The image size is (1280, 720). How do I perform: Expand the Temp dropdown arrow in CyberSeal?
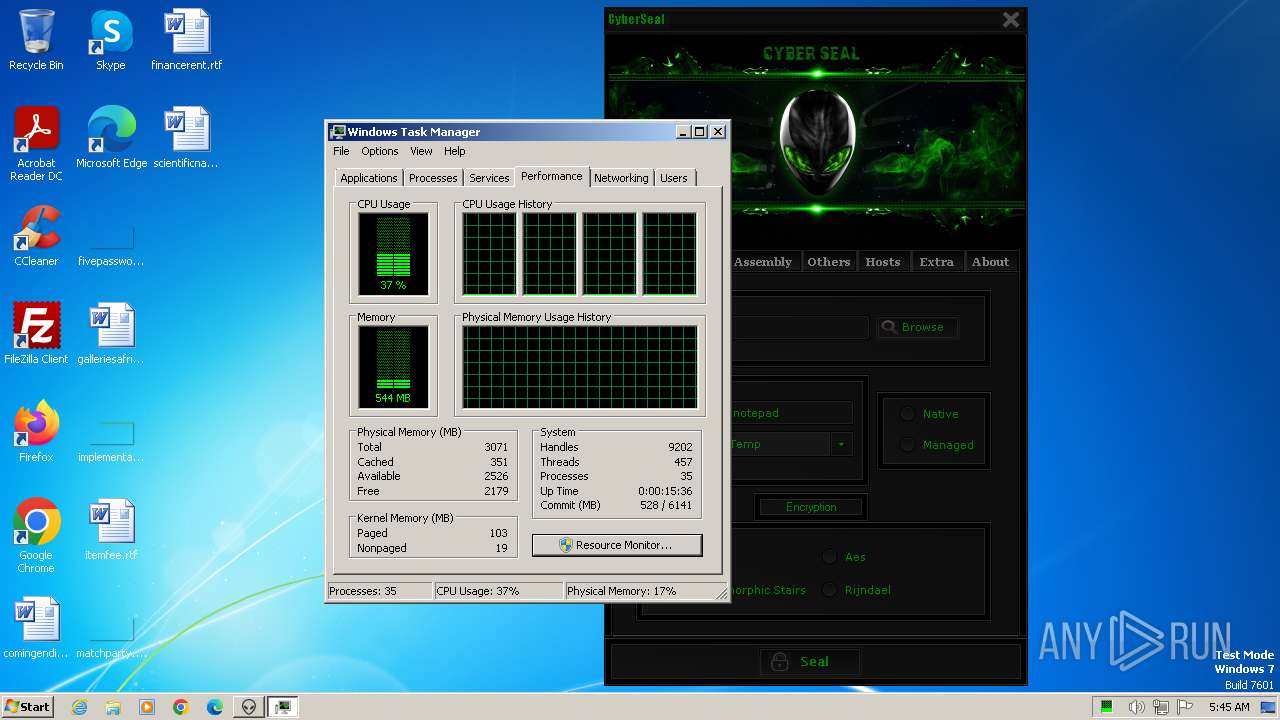tap(841, 444)
